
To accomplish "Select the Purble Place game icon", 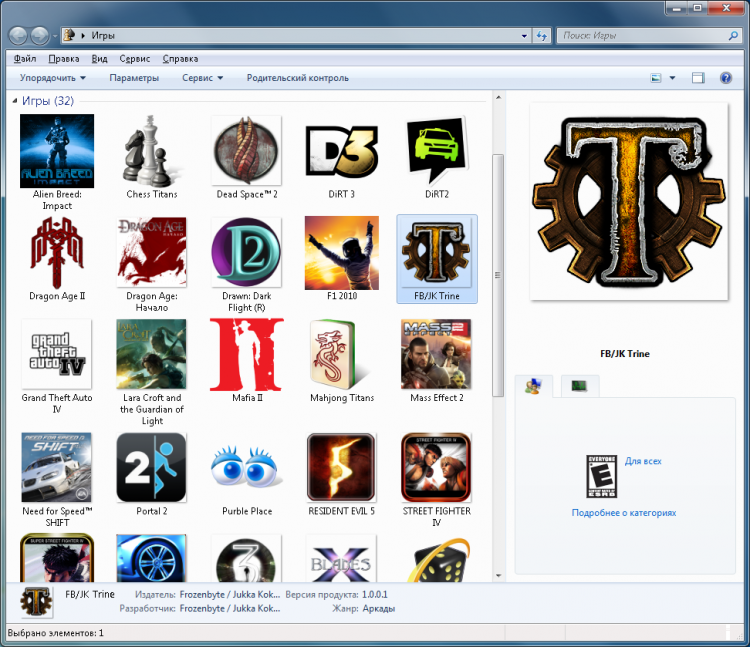I will tap(246, 468).
